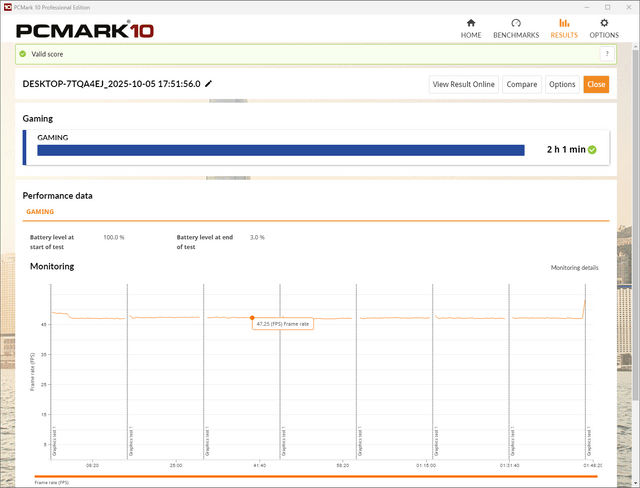Open the Results bar chart icon
The height and width of the screenshot is (488, 640).
(564, 23)
